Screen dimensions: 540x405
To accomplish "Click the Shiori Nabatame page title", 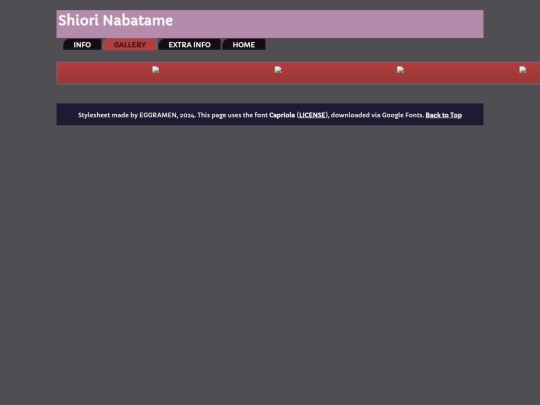I will pyautogui.click(x=116, y=21).
